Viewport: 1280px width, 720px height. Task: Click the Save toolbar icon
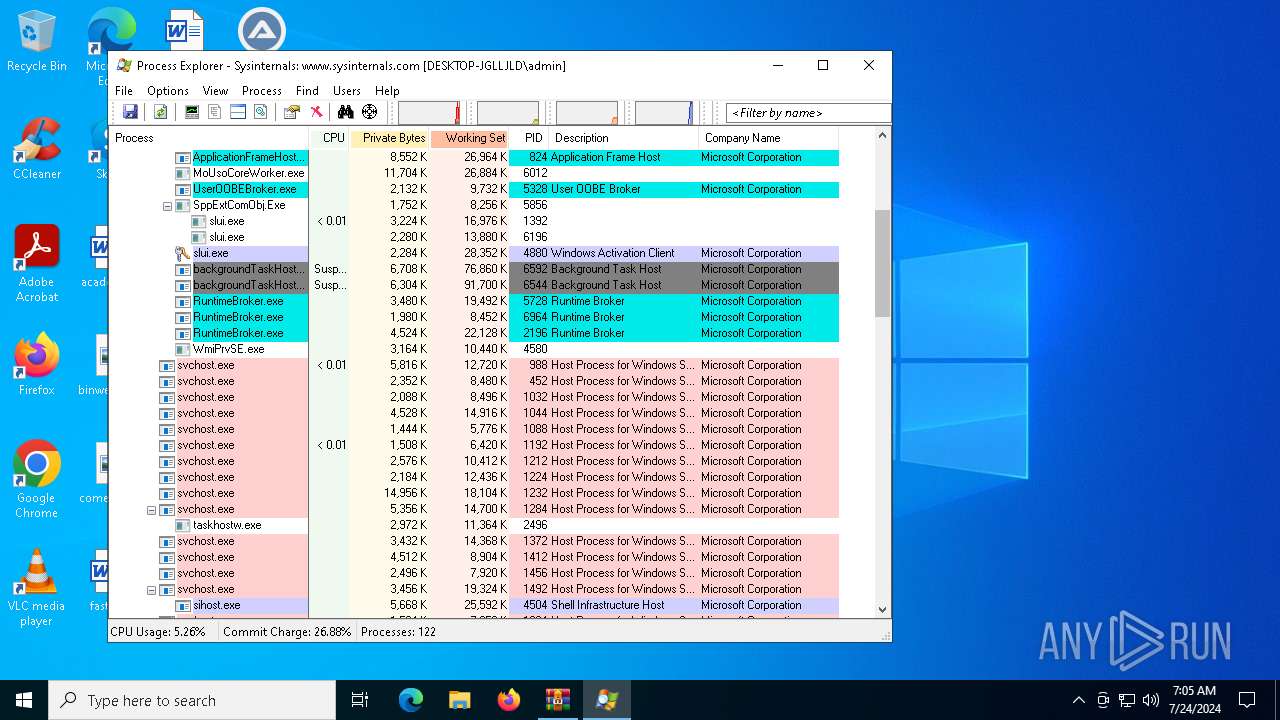pos(130,112)
